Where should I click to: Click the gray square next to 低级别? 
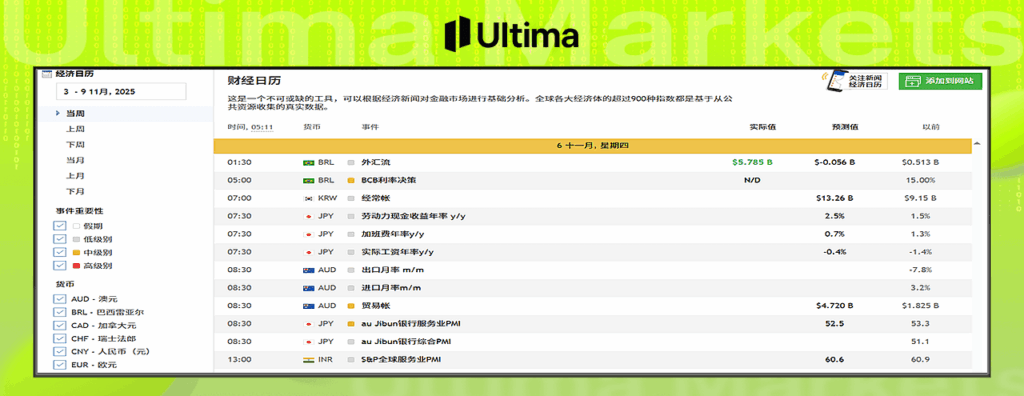[75, 239]
